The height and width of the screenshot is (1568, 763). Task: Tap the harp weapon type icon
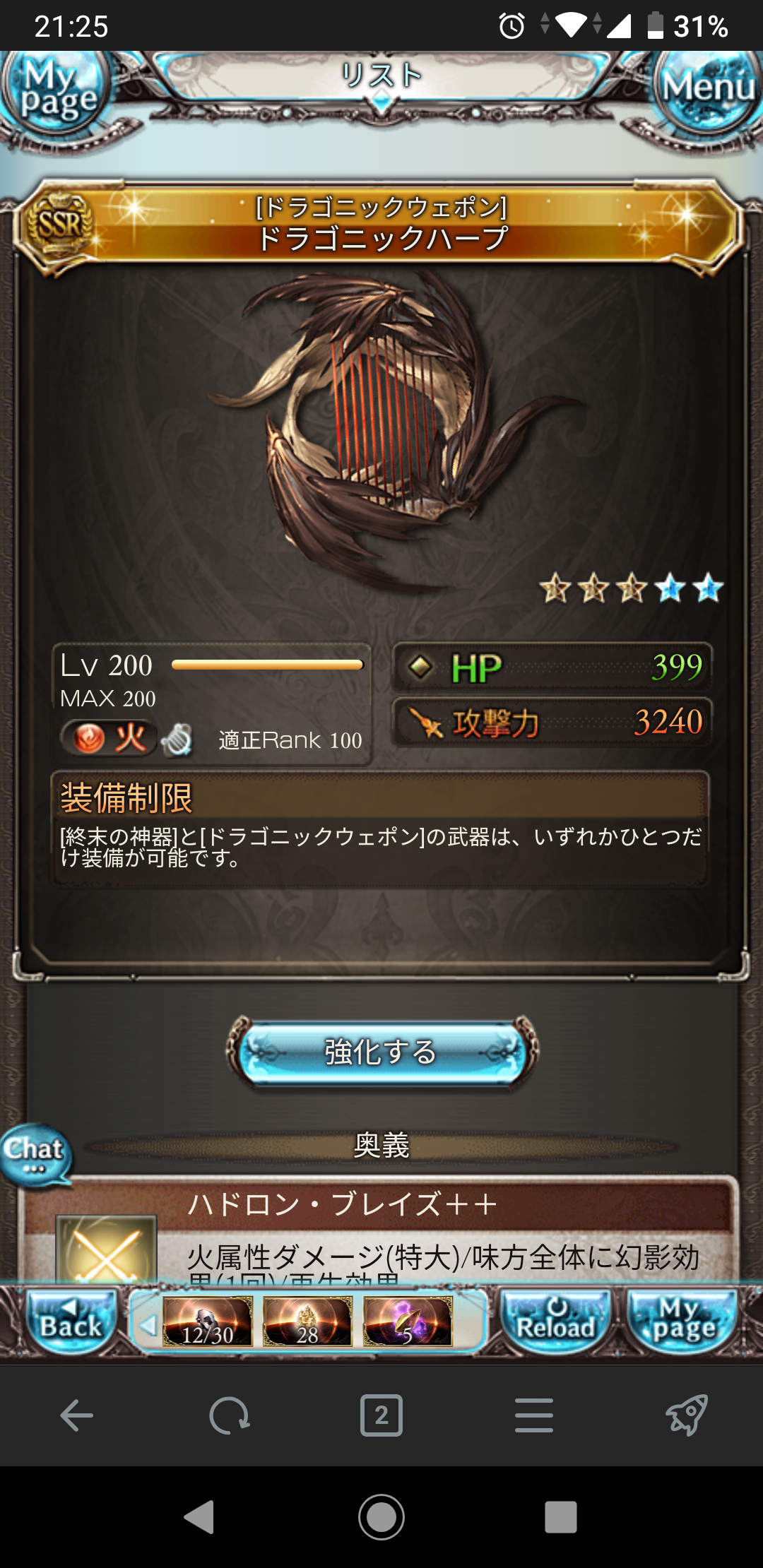click(x=177, y=740)
